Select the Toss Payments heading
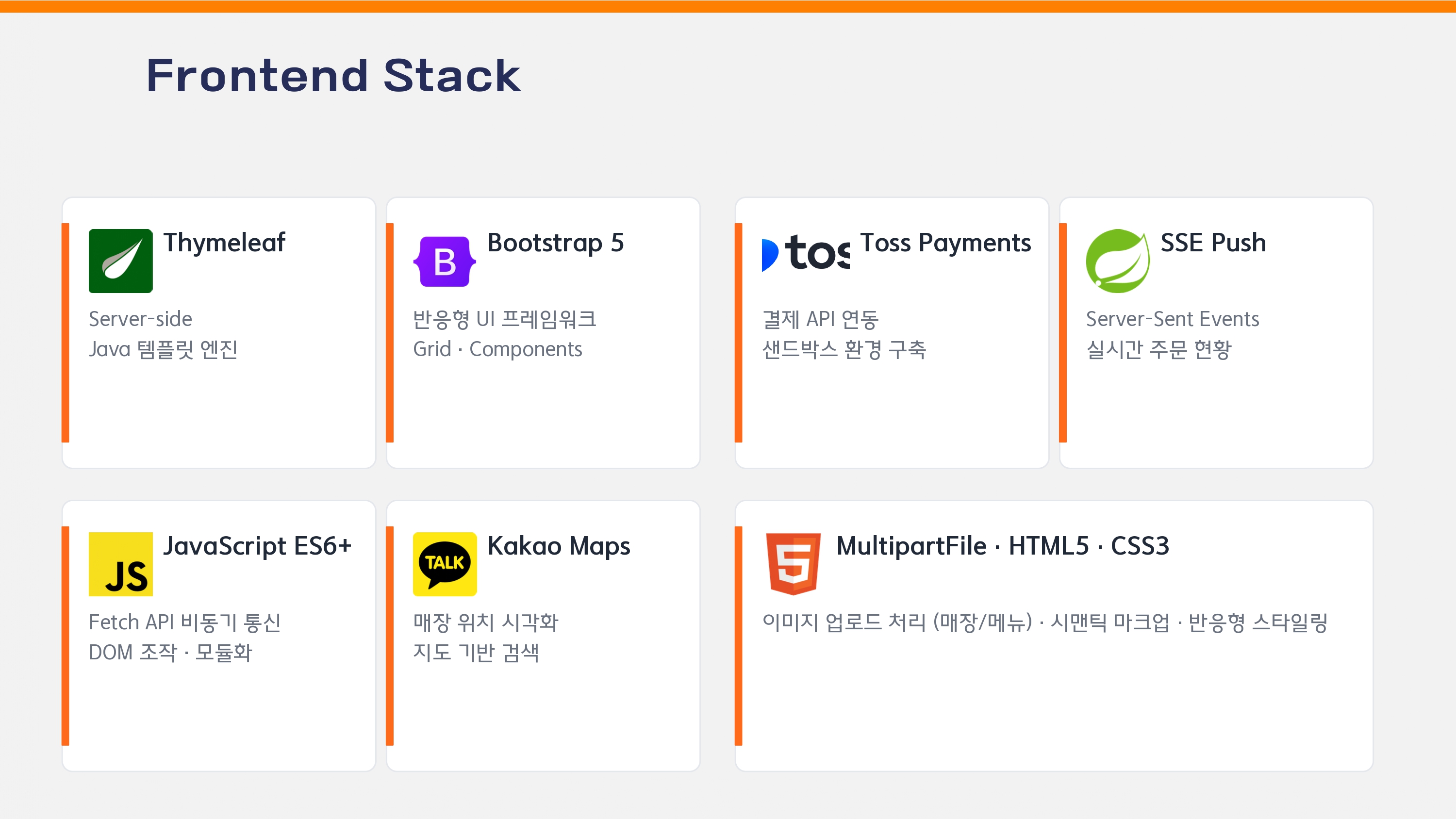Screen dimensions: 1456x819 click(945, 243)
